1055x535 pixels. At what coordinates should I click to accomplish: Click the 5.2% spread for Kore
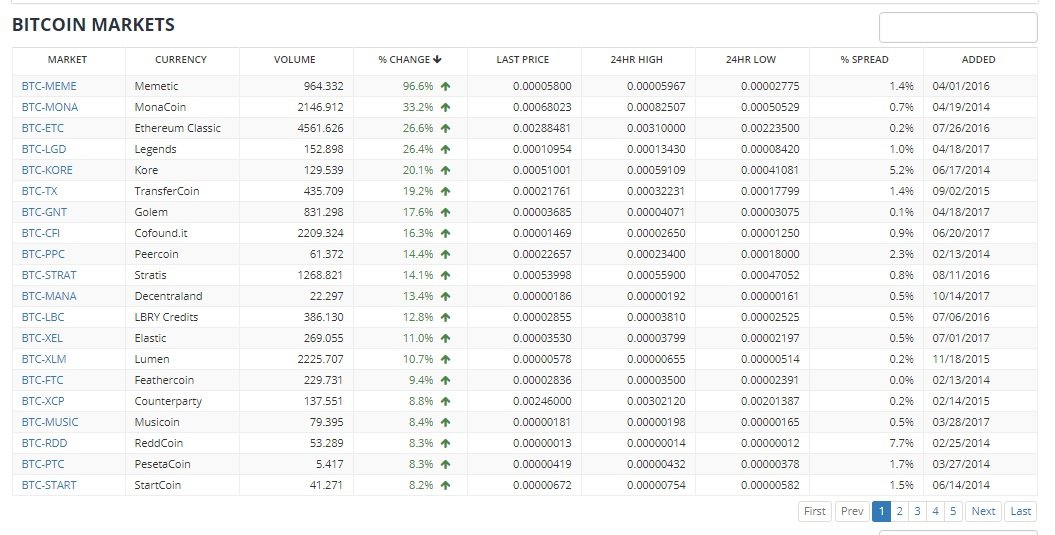(x=902, y=170)
